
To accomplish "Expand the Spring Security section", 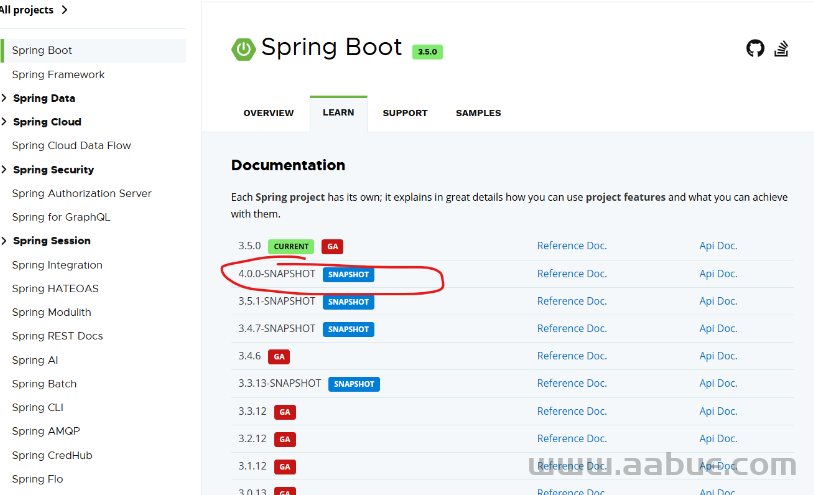I will click(x=4, y=170).
